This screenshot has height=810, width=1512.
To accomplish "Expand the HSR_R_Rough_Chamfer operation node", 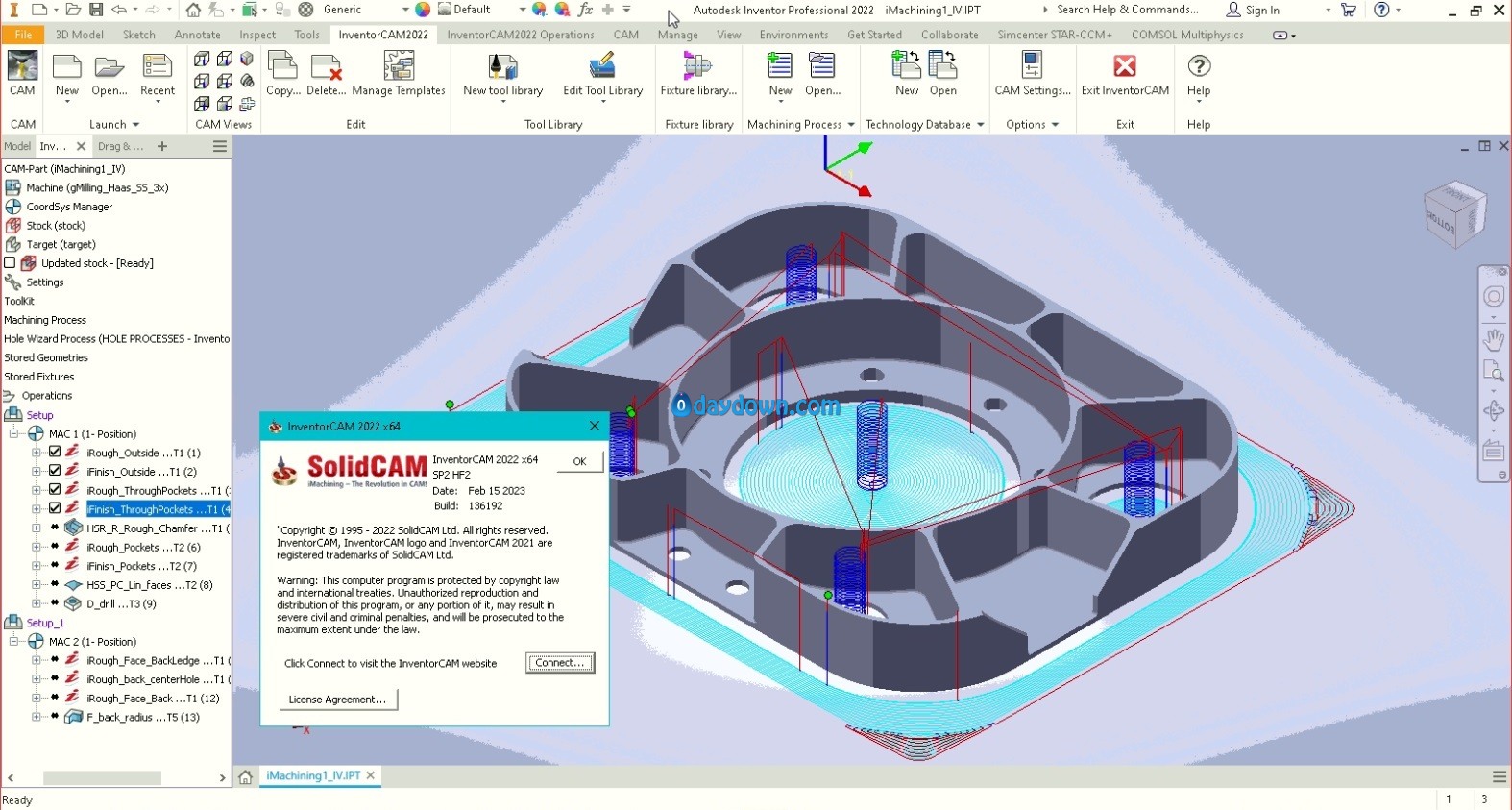I will point(37,528).
